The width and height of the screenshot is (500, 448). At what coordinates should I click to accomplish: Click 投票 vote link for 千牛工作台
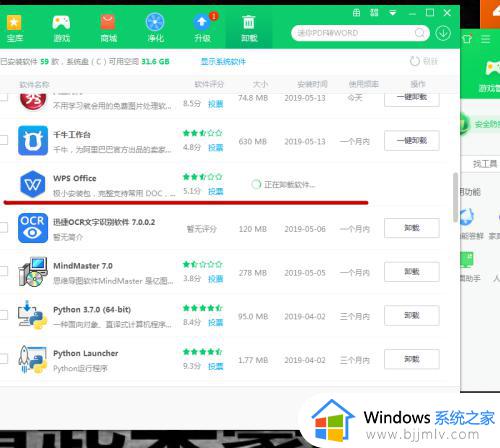point(215,148)
